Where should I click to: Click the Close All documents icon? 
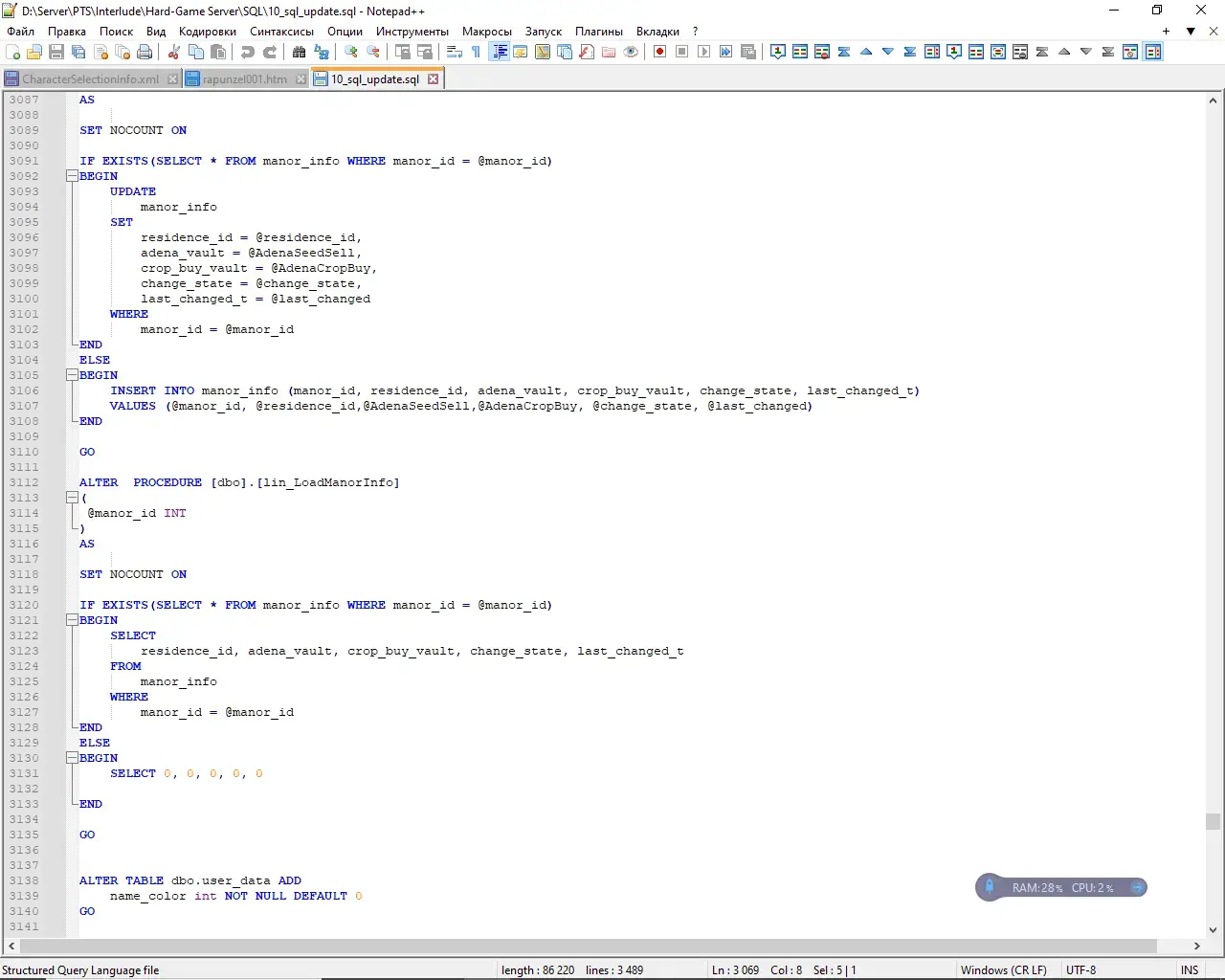[x=122, y=52]
